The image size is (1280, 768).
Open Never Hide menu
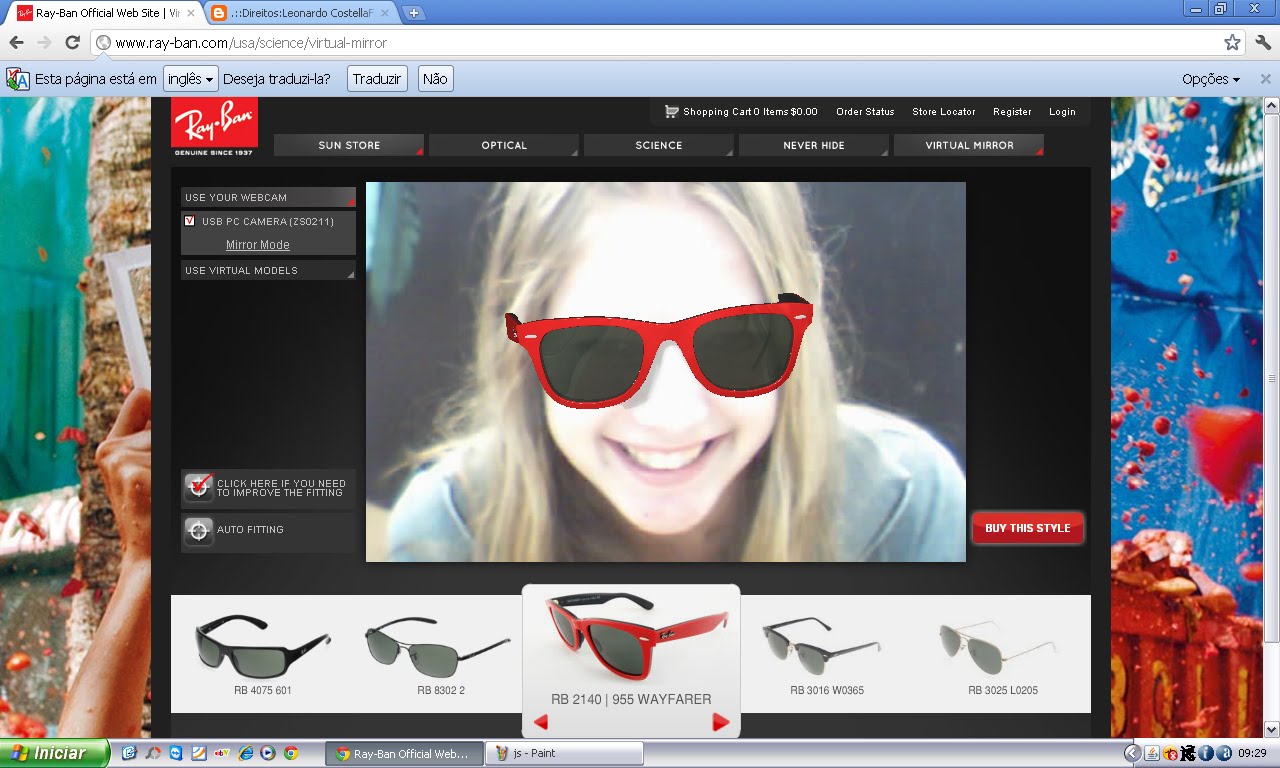click(x=814, y=145)
